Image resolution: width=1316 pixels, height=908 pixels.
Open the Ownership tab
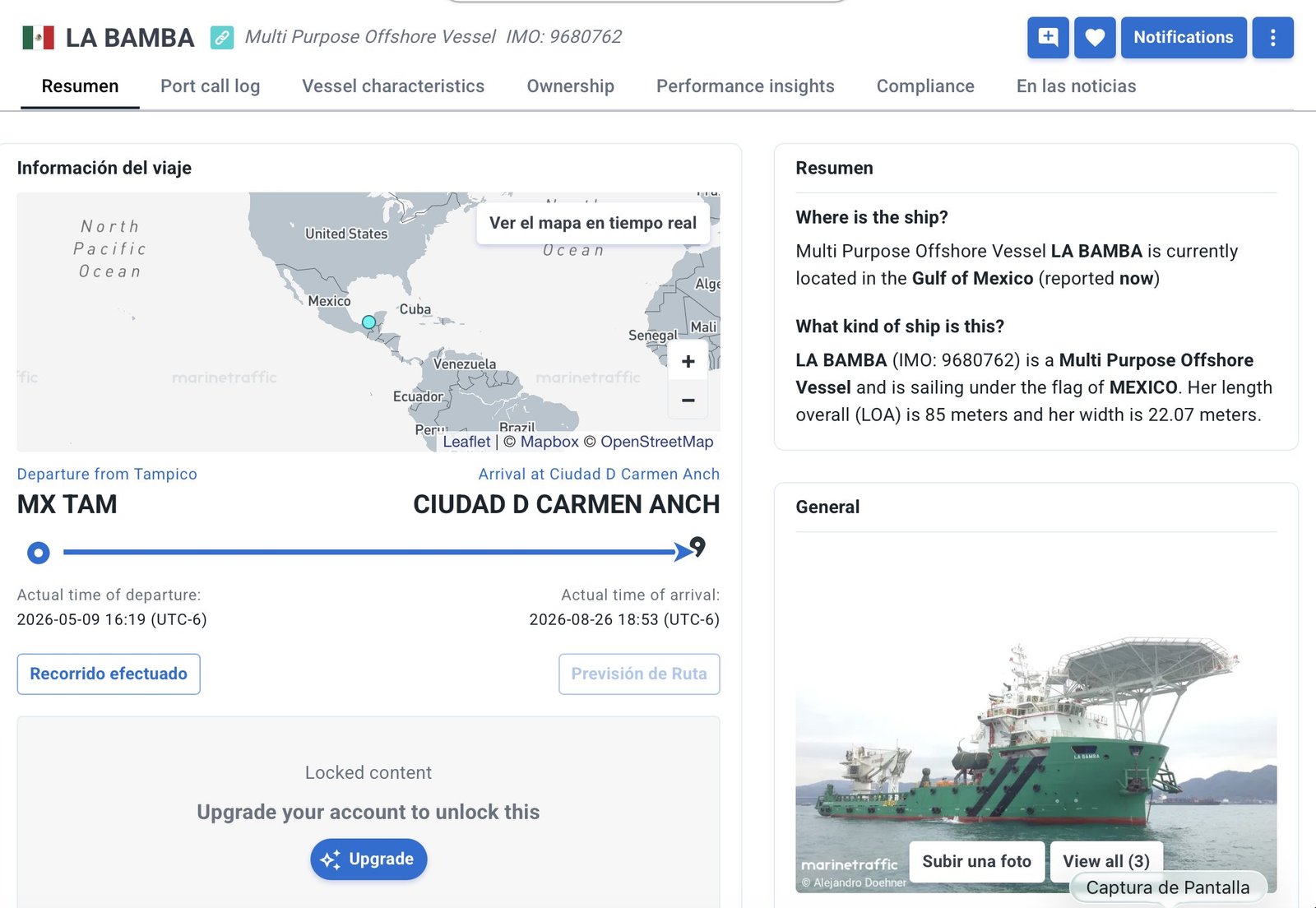pos(570,86)
